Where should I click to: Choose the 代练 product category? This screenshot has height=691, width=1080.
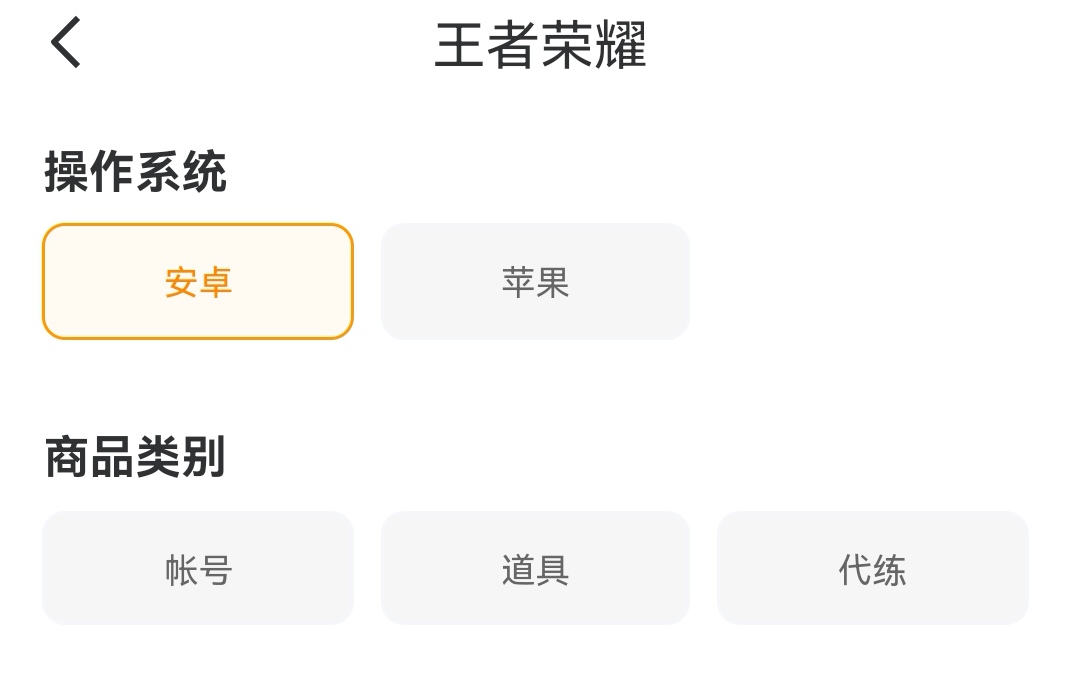pyautogui.click(x=872, y=569)
